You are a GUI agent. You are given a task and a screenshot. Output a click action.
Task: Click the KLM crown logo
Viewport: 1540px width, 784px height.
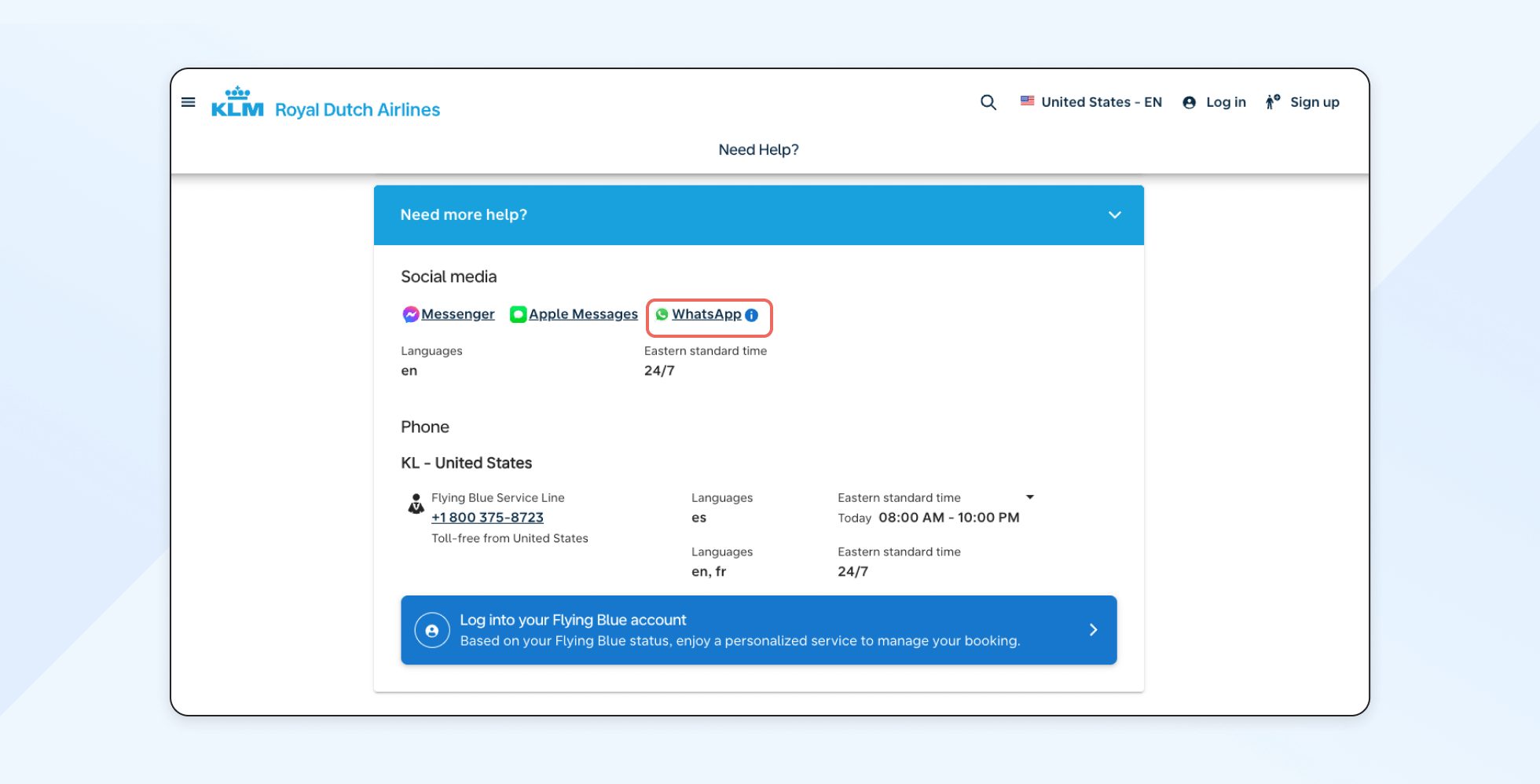pos(237,102)
